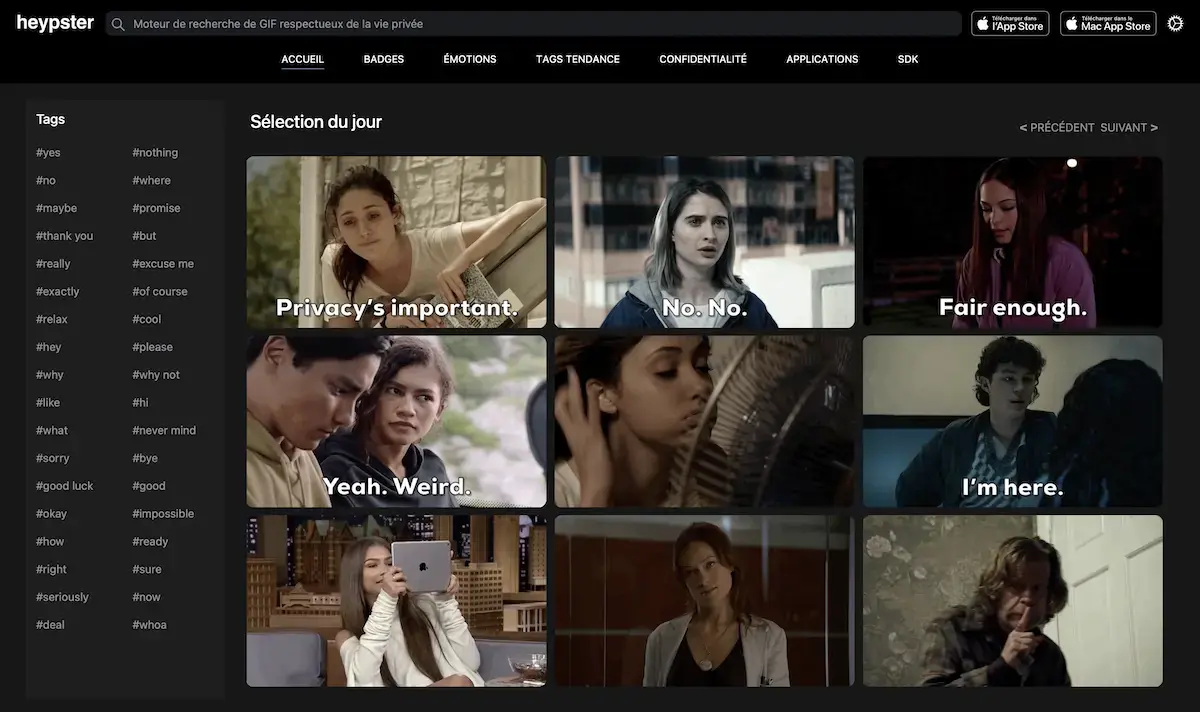The width and height of the screenshot is (1200, 712).
Task: Go to the PRÉCÉDENT selection
Action: coord(1057,128)
